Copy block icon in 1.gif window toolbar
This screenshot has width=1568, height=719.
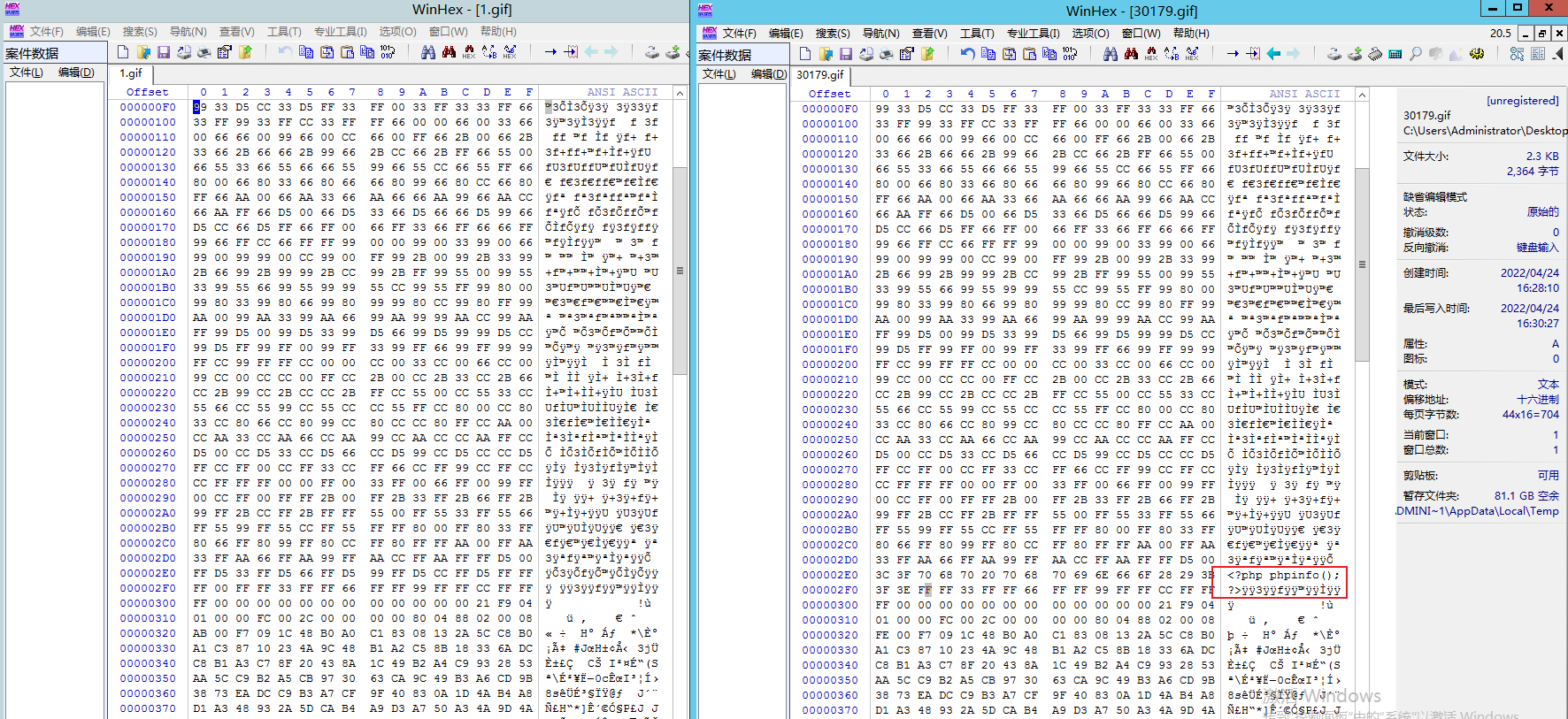[306, 52]
